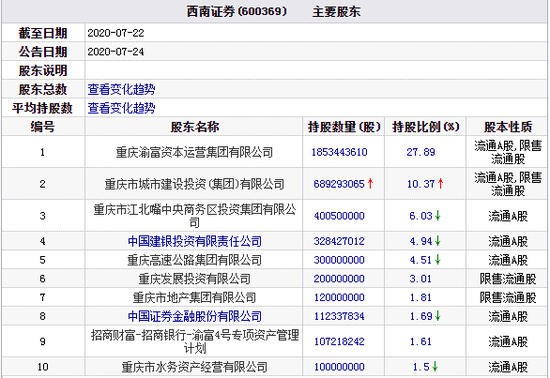Click 流通A股 in 江北嘴中央商务区 row

tap(508, 216)
